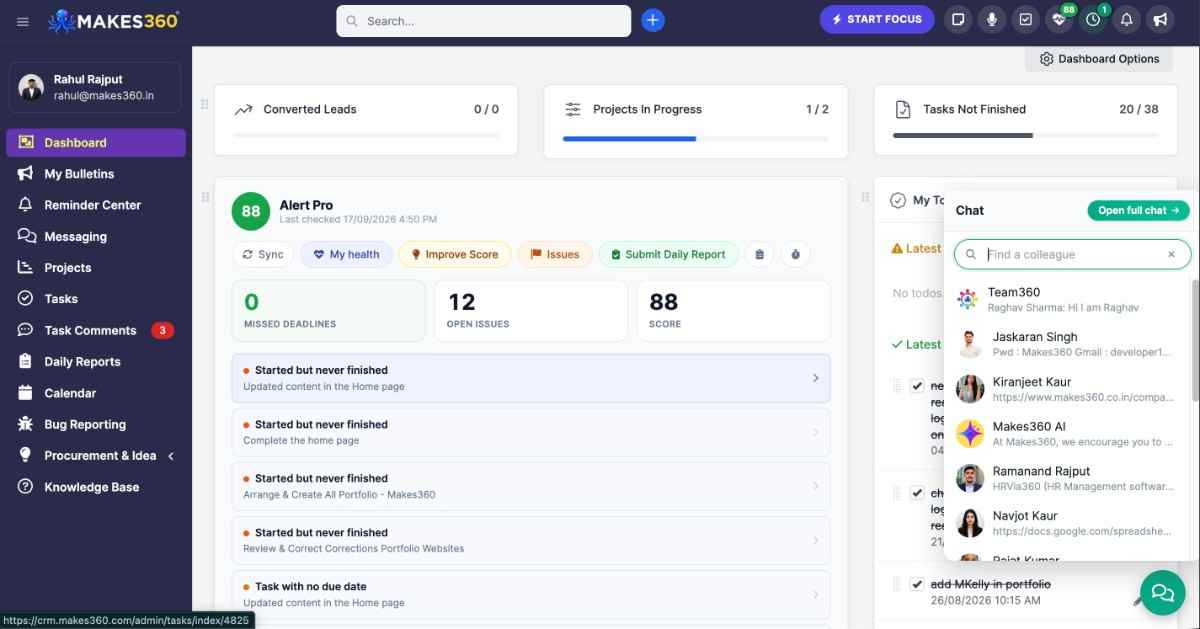Open arrow on Complete the home page row
This screenshot has width=1200, height=629.
tap(815, 432)
